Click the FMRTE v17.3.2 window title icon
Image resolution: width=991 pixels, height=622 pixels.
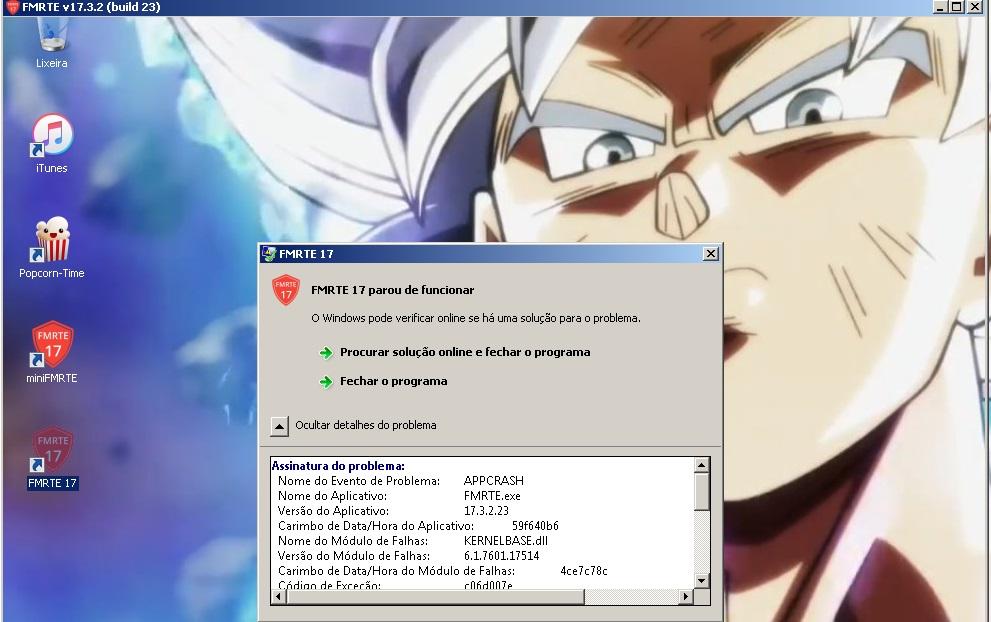pyautogui.click(x=12, y=7)
